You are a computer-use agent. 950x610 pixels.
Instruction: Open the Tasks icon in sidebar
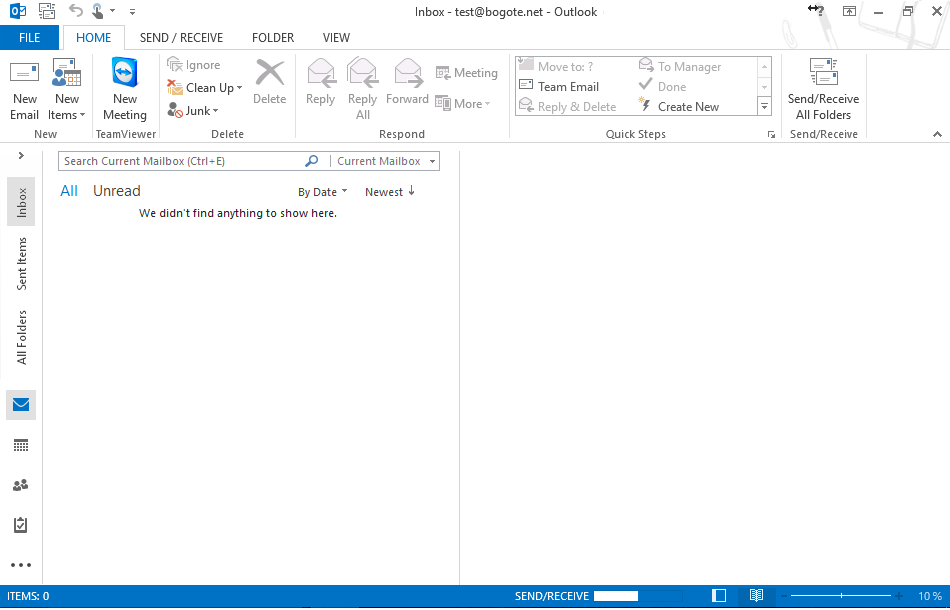[x=21, y=525]
